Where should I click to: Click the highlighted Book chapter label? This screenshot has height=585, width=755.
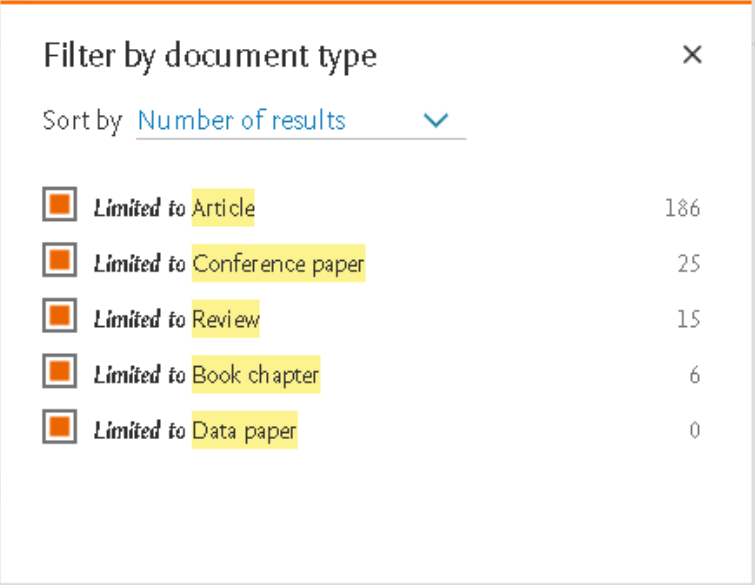point(255,376)
